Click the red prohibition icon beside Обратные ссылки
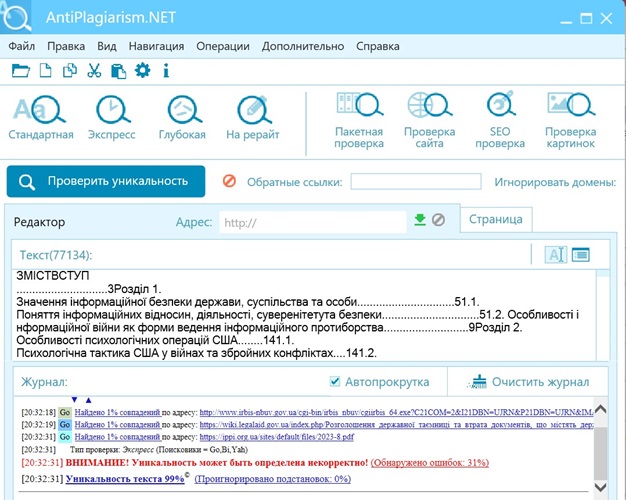Screen dimensions: 626x500 (x=229, y=181)
